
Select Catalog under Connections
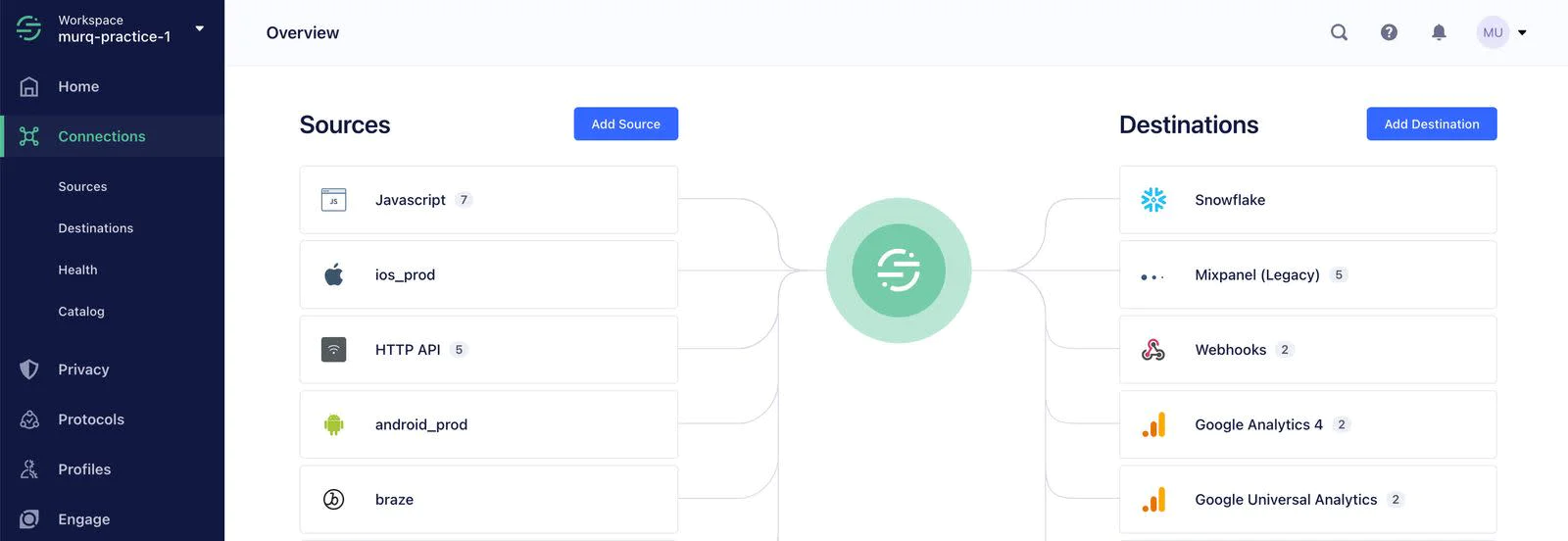81,312
